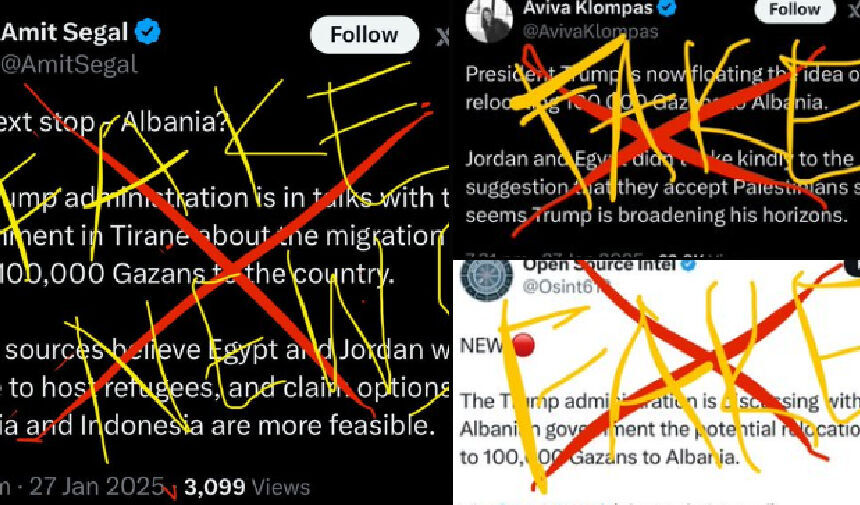The image size is (860, 505).
Task: Click the dark button in Open Source Intel post corner
Action: tap(852, 266)
